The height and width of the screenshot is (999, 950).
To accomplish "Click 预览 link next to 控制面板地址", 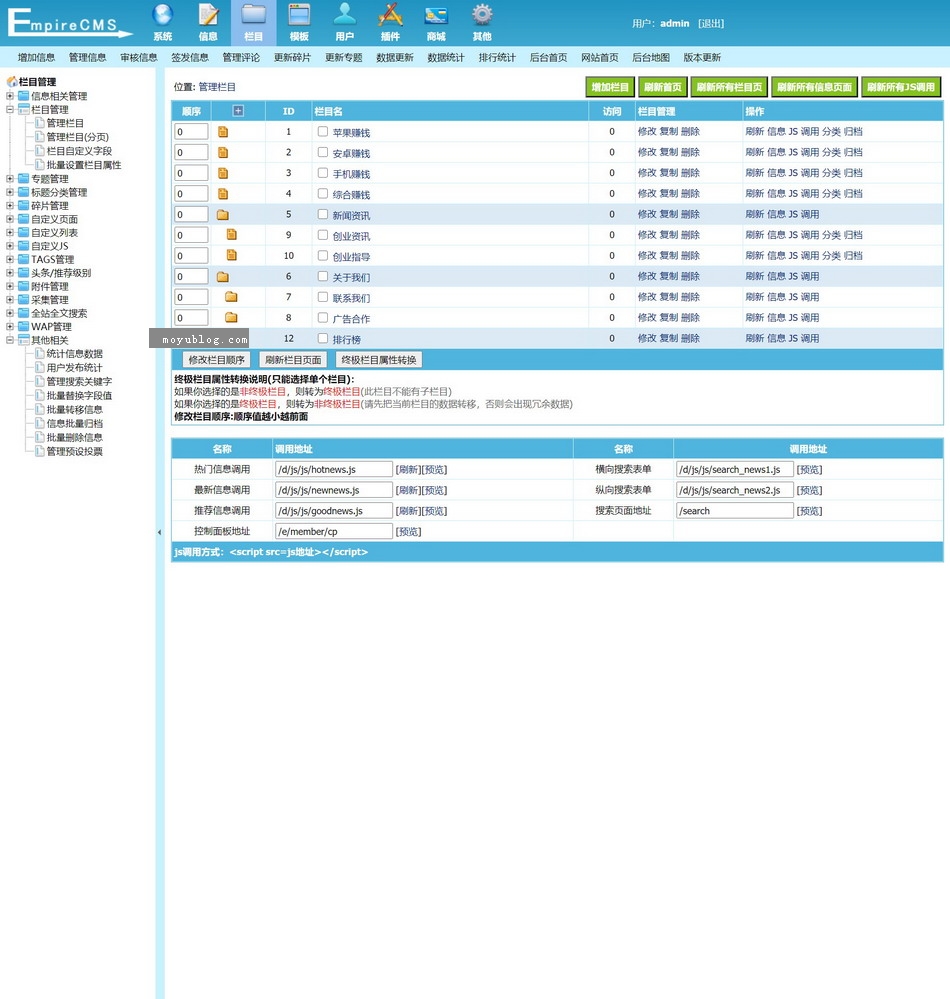I will pos(408,531).
